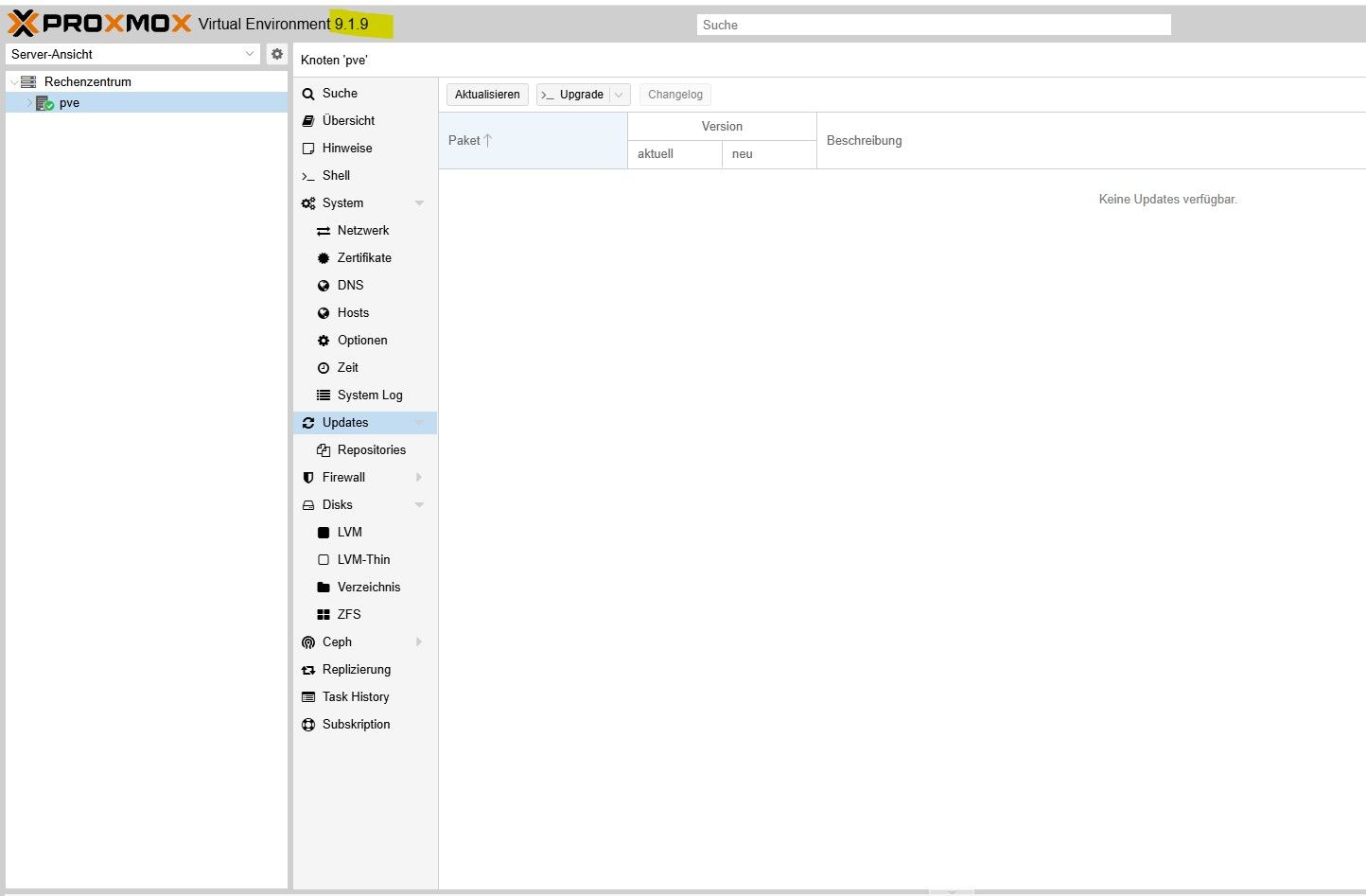Click the Rechenzentrum datacenter icon
Image resolution: width=1366 pixels, height=896 pixels.
coord(28,82)
